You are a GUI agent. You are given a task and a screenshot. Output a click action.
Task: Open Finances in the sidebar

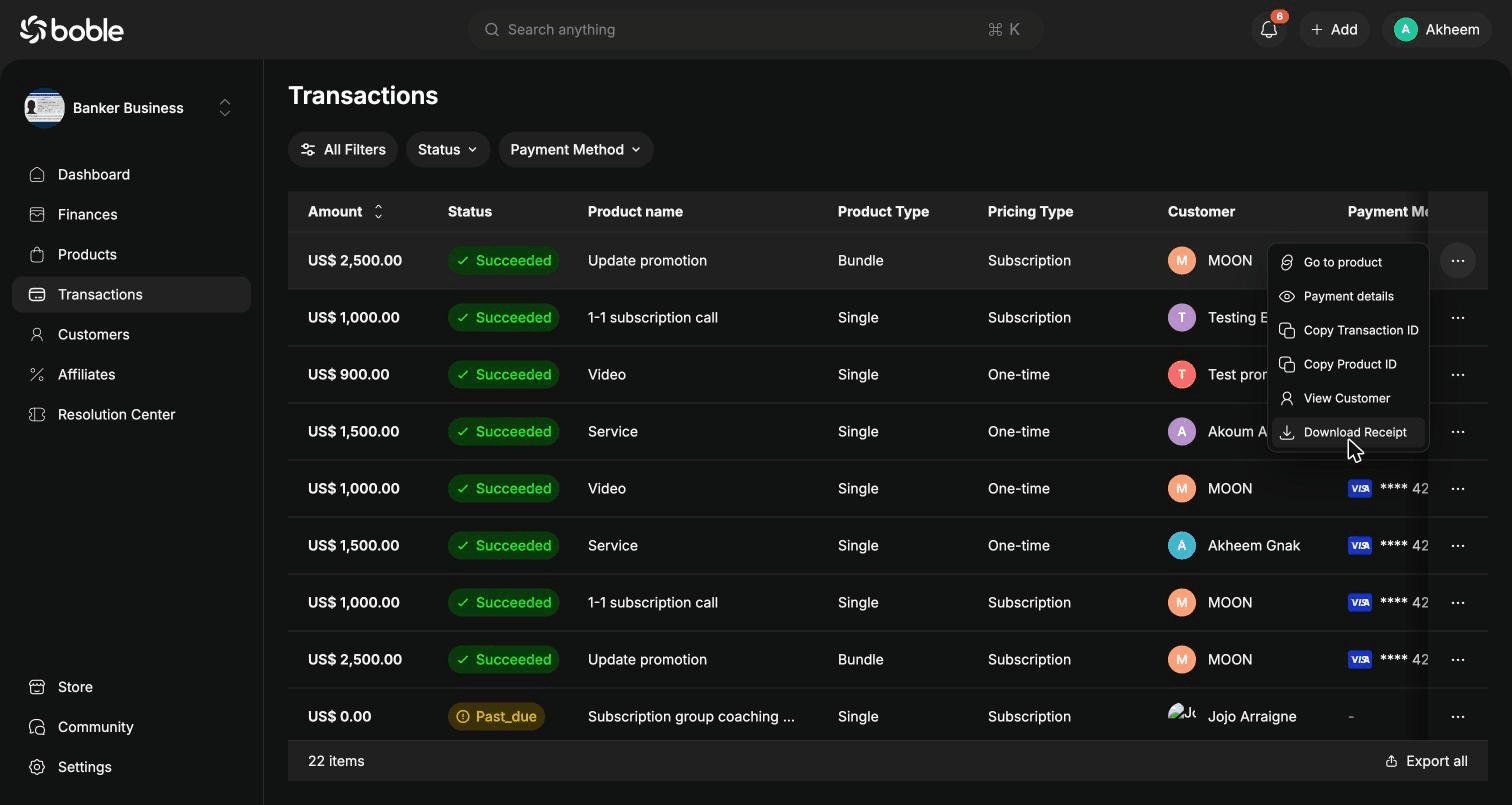pyautogui.click(x=131, y=214)
